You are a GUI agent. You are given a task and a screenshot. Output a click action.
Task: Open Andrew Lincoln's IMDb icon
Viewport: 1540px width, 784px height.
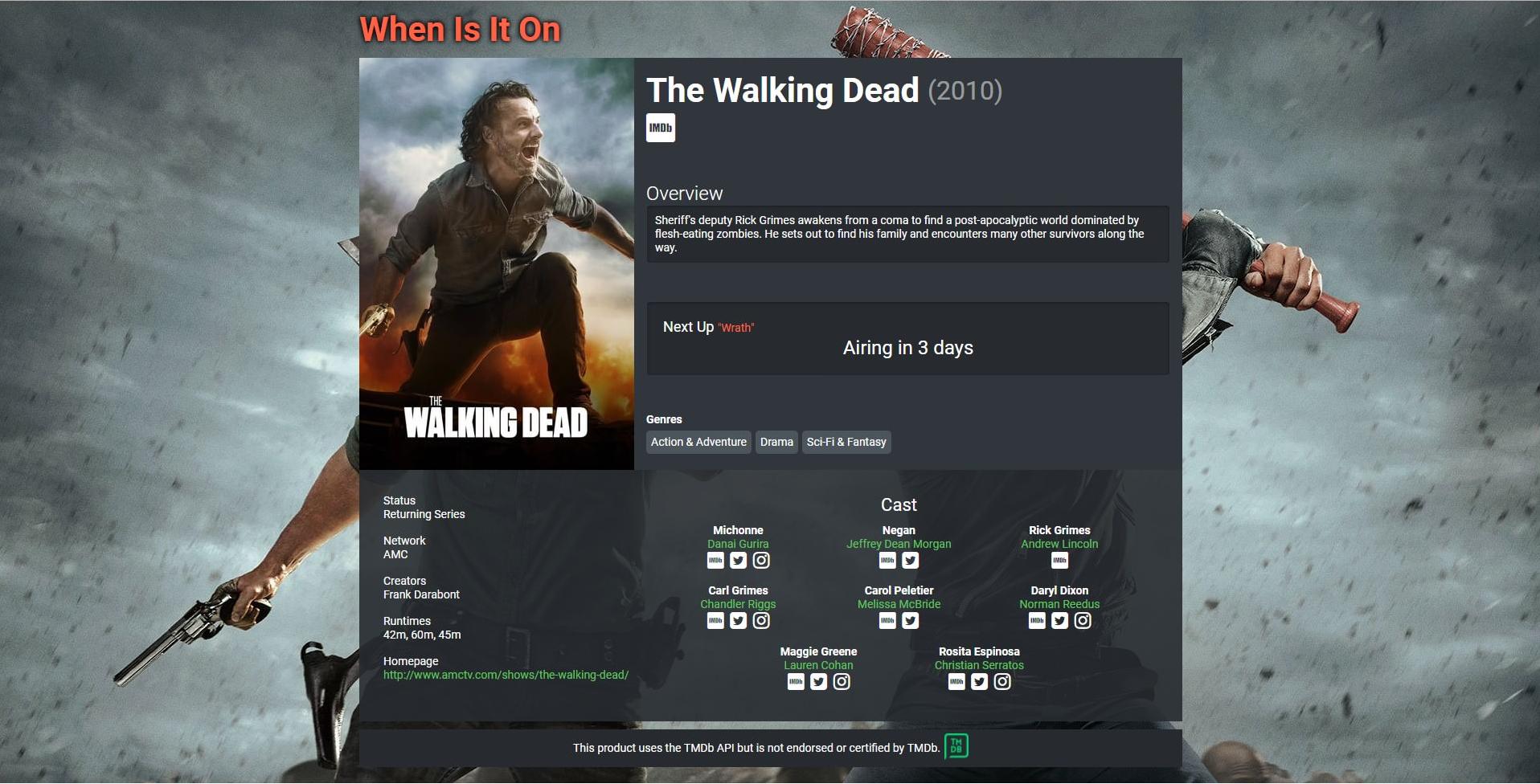pos(1059,560)
